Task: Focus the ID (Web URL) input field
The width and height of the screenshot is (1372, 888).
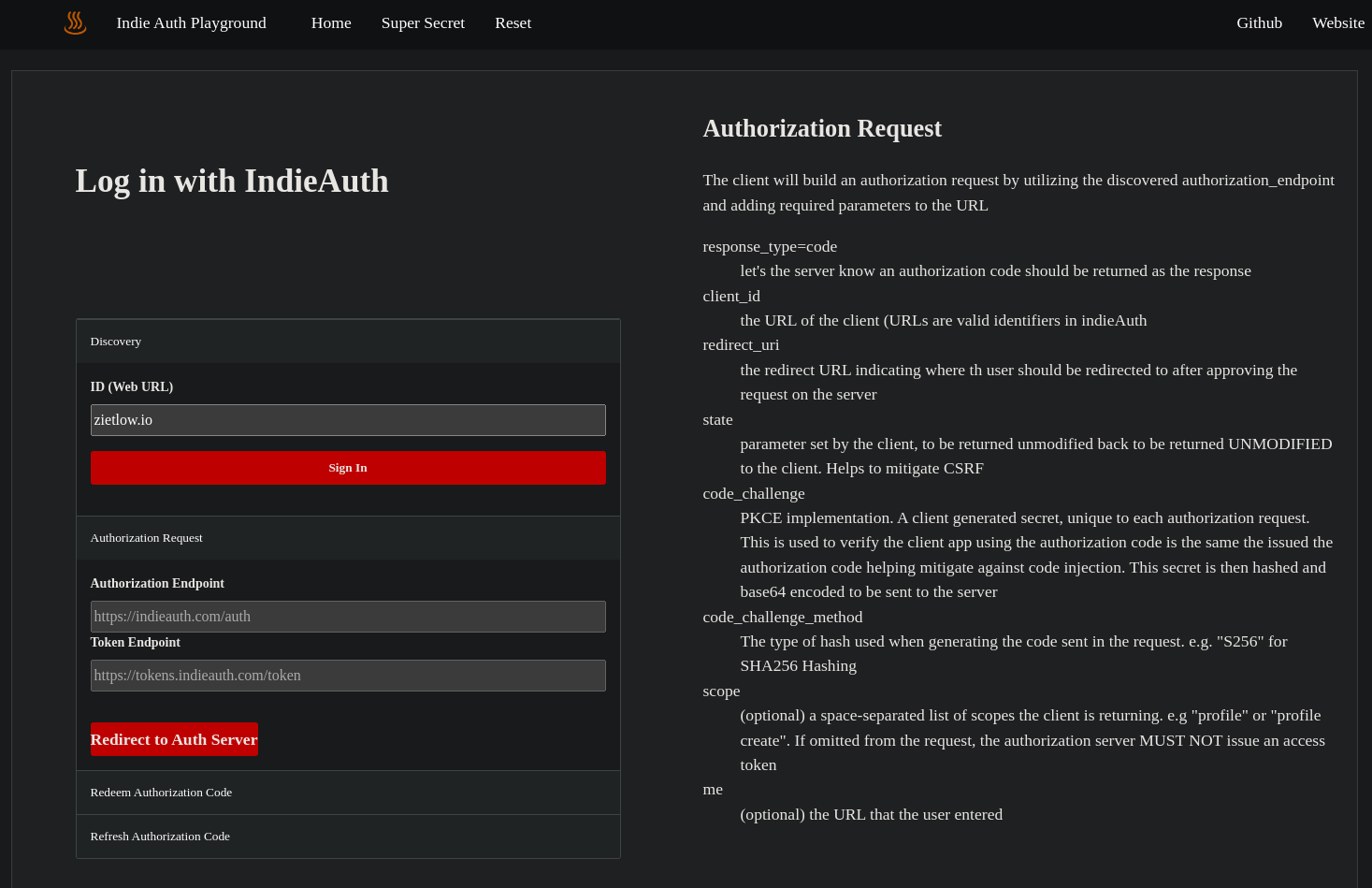Action: click(348, 420)
